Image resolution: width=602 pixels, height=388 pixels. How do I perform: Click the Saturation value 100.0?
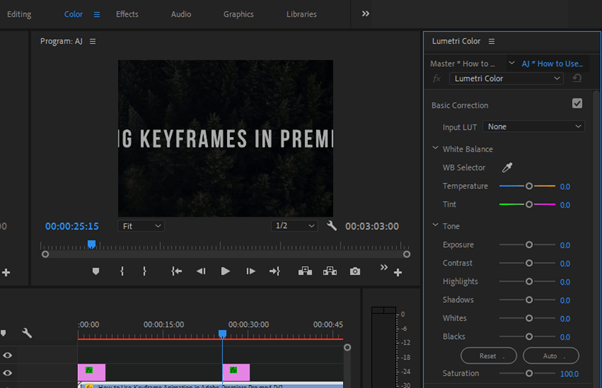[x=569, y=374]
